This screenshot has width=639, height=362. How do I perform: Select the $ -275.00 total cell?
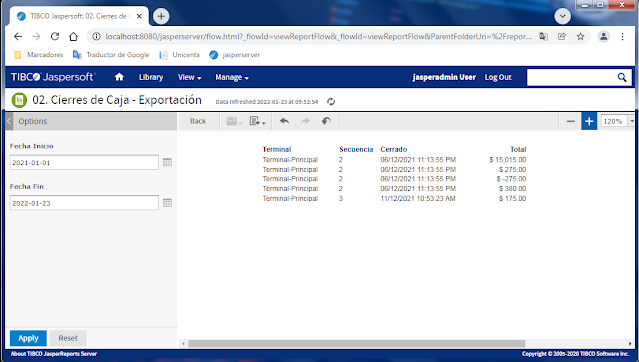[x=511, y=179]
